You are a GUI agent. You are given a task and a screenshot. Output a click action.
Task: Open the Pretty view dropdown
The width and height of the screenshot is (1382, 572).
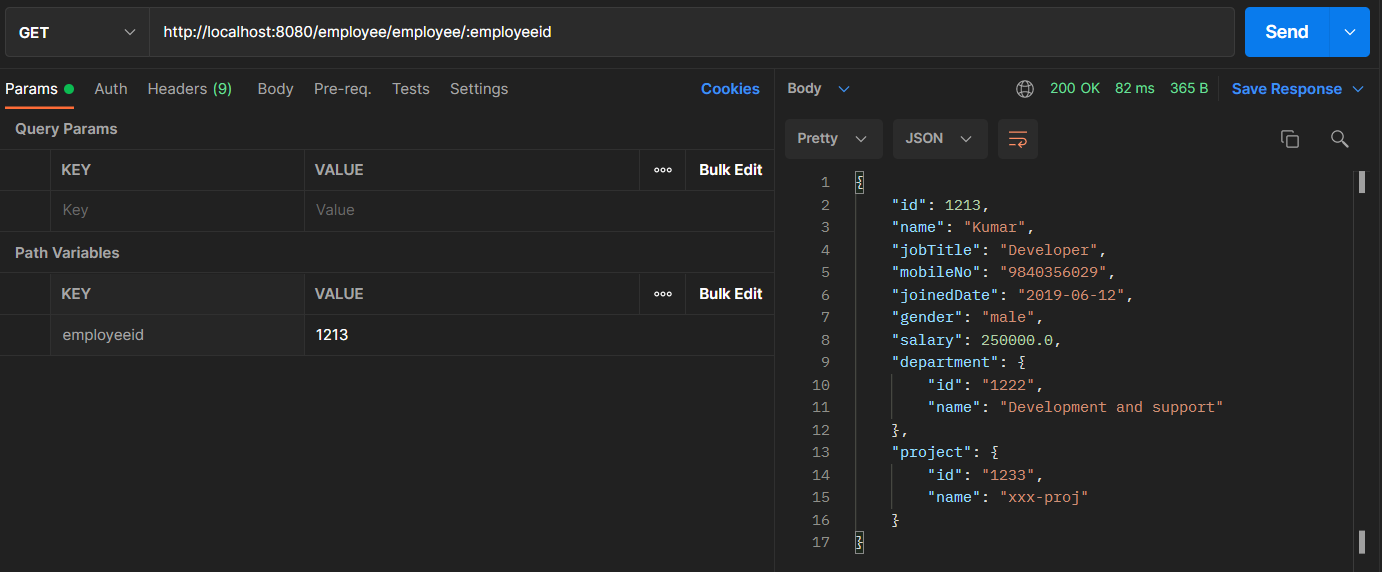834,139
